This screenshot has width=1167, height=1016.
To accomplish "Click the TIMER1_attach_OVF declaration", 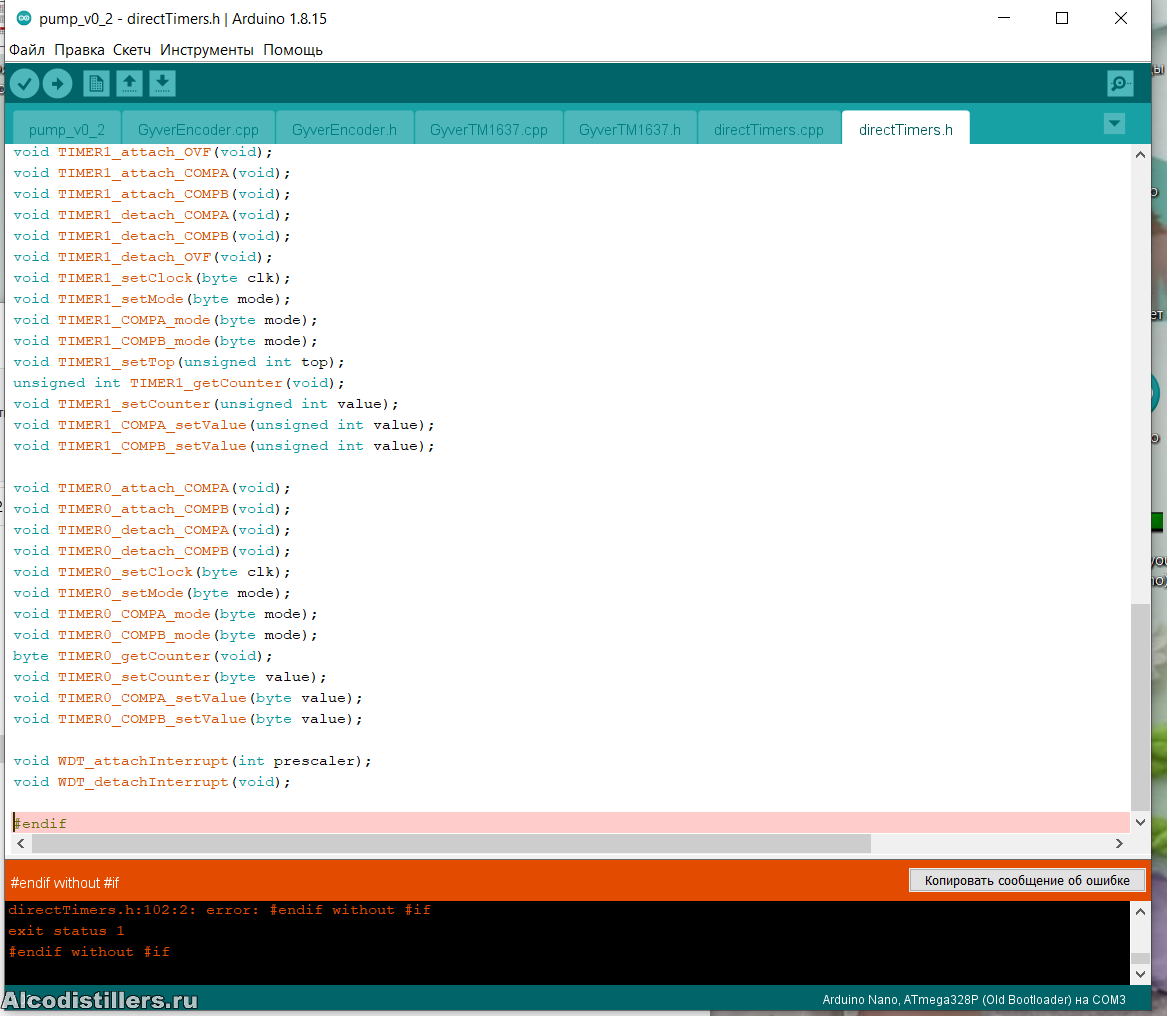I will point(143,152).
